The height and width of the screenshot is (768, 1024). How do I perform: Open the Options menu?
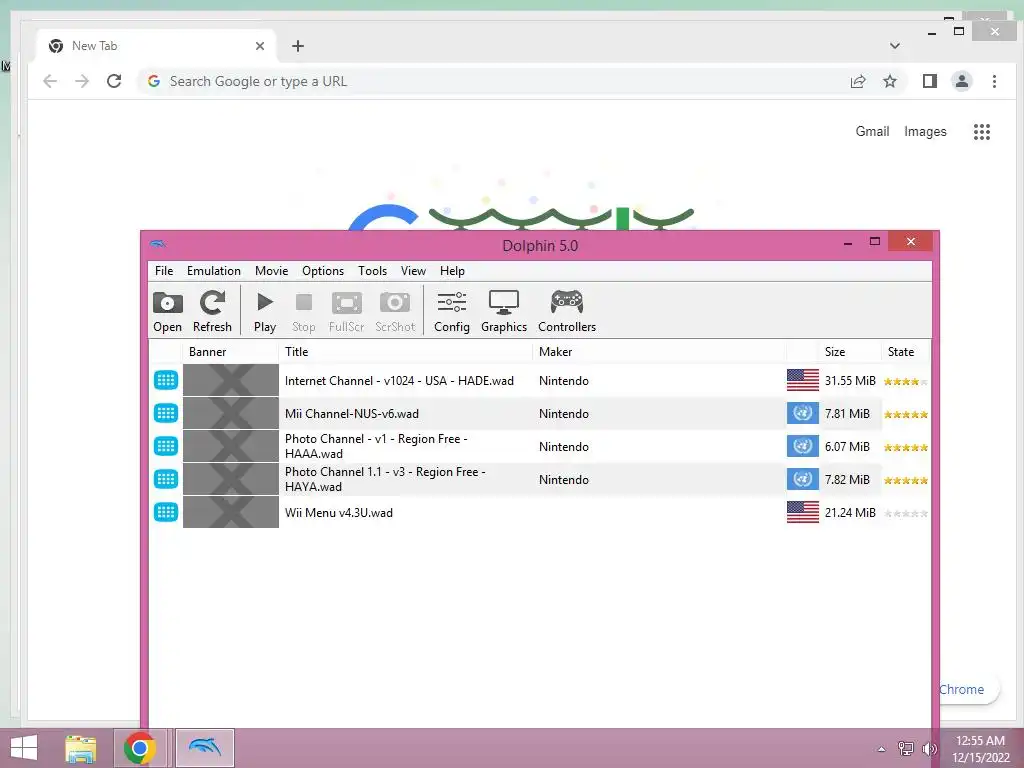coord(323,271)
